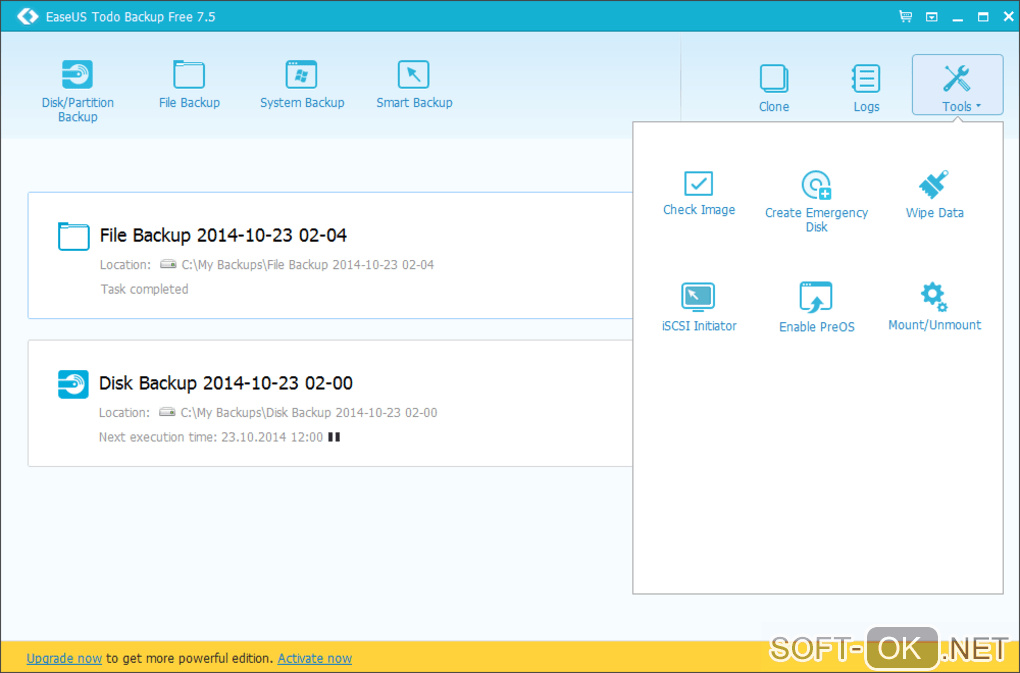Click File Backup location path text
This screenshot has height=673, width=1020.
(308, 265)
